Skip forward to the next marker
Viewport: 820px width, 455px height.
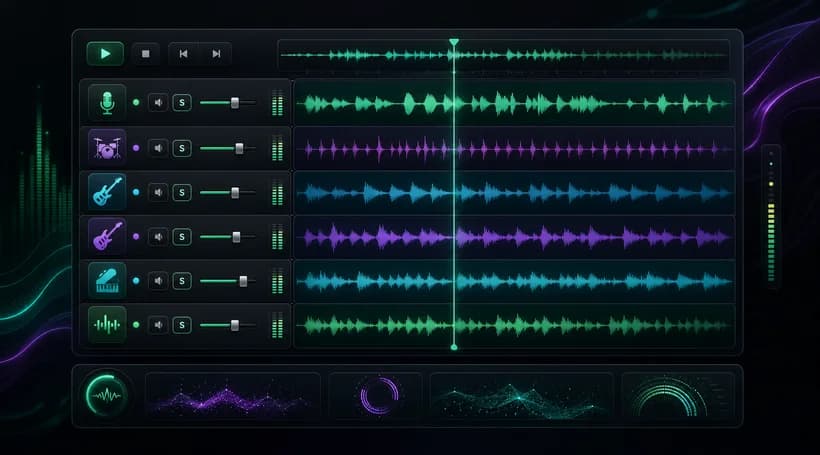click(x=216, y=54)
